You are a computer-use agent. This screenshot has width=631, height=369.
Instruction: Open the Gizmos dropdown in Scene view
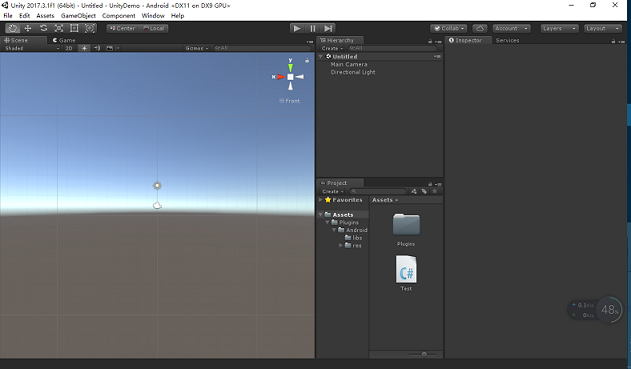click(x=197, y=48)
